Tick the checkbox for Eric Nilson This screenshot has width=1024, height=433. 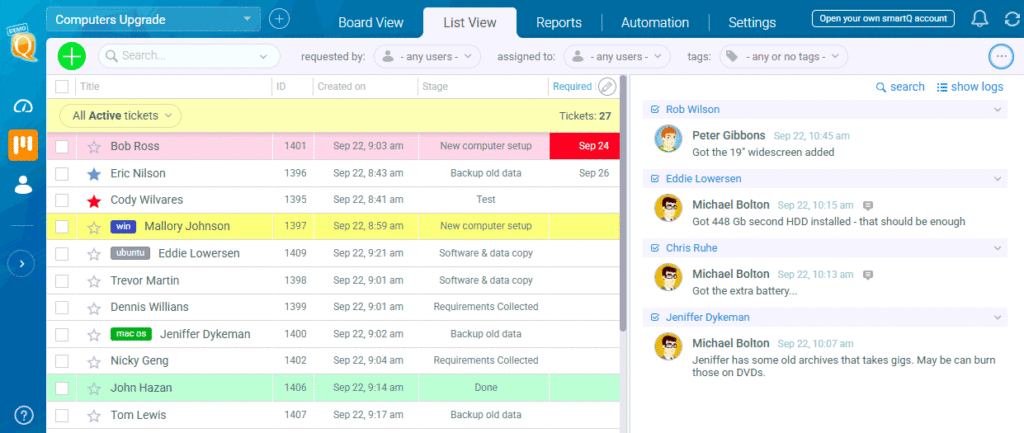click(x=62, y=174)
